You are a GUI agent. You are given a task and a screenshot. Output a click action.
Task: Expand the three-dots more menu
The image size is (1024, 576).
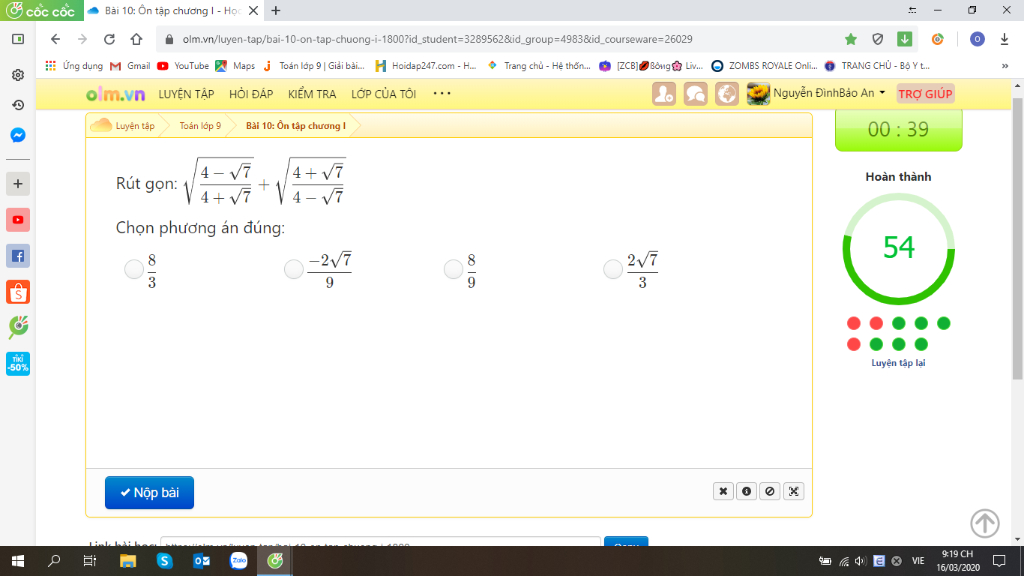click(x=442, y=93)
